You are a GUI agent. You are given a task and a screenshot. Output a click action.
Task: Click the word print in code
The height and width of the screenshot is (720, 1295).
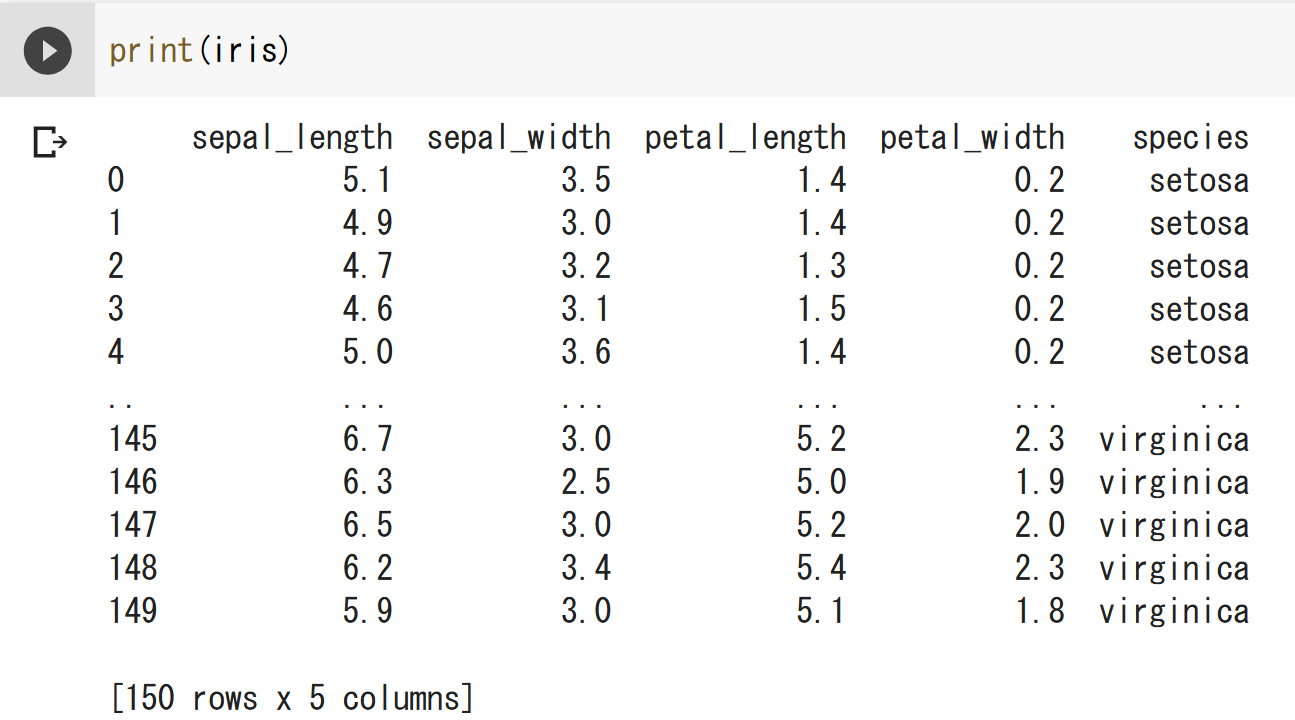tap(151, 50)
